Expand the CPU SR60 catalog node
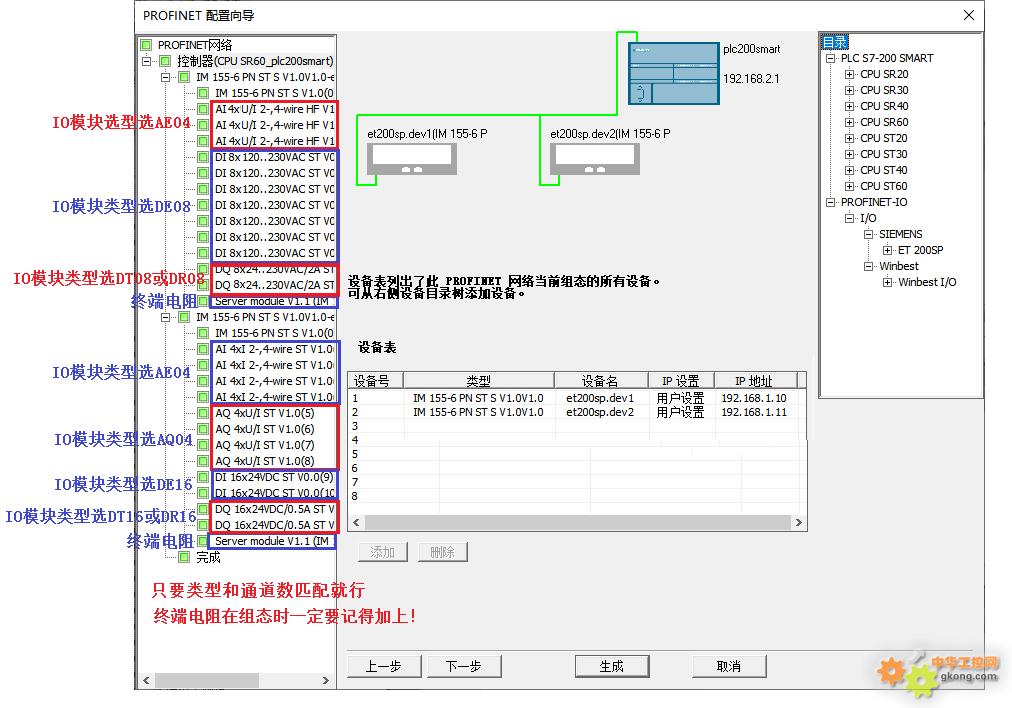Viewport: 1012px width, 708px height. pyautogui.click(x=849, y=123)
